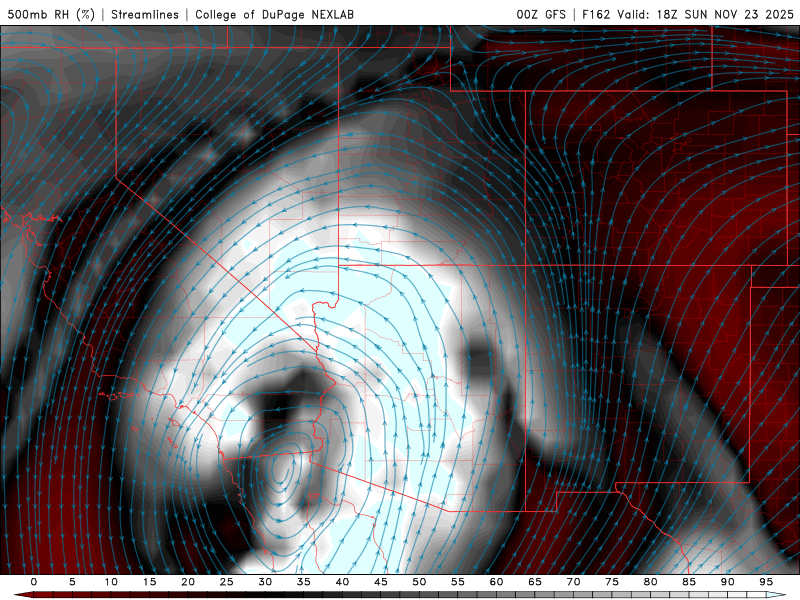Click the "5" label on the color scale
The image size is (800, 600).
click(72, 582)
